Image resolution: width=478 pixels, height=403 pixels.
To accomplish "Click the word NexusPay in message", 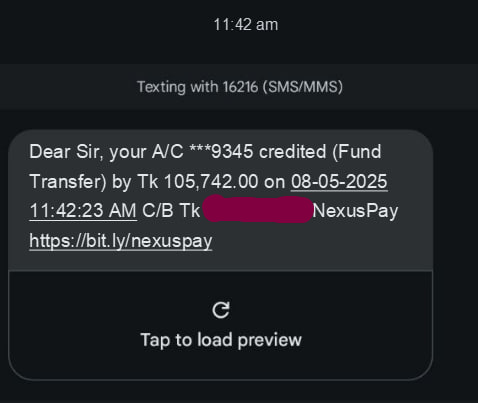I will (355, 211).
